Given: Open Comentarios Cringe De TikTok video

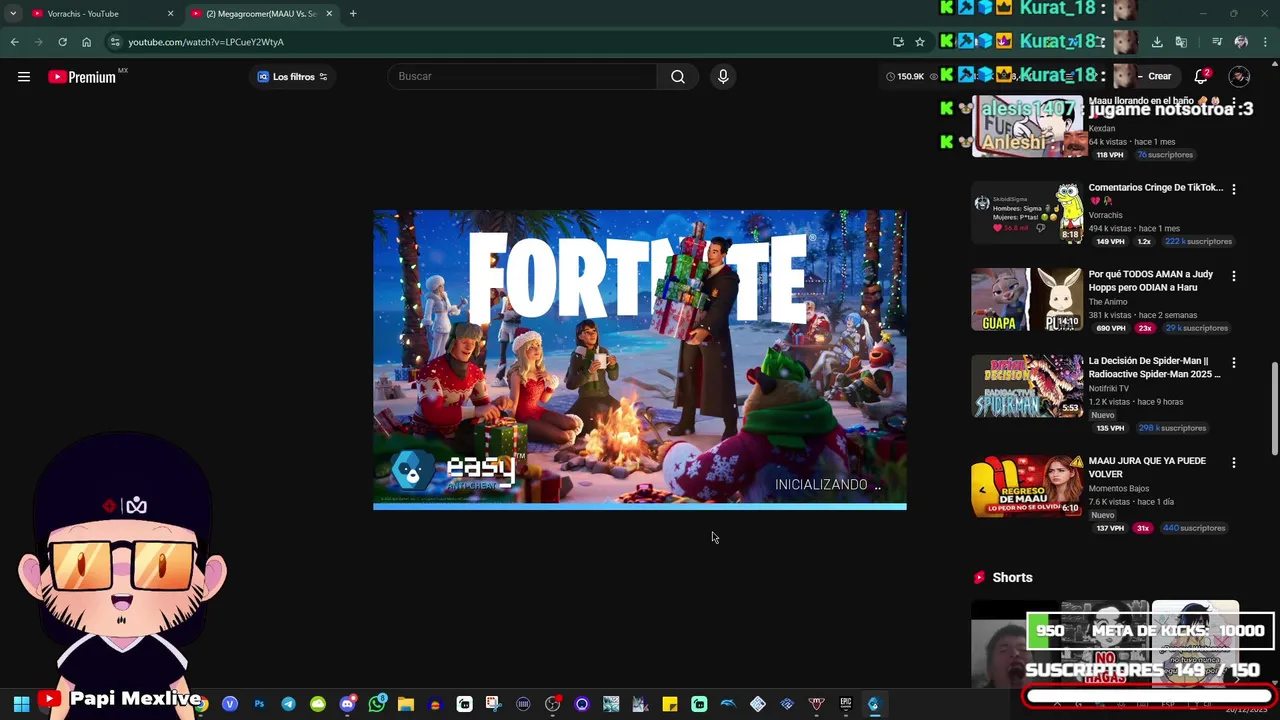Looking at the screenshot, I should pyautogui.click(x=1155, y=188).
